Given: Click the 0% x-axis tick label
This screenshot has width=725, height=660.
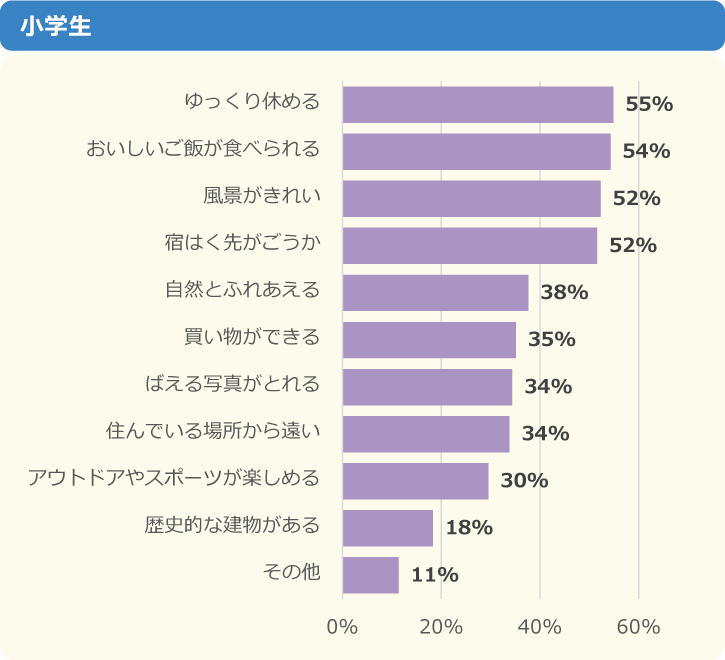Looking at the screenshot, I should click(342, 627).
